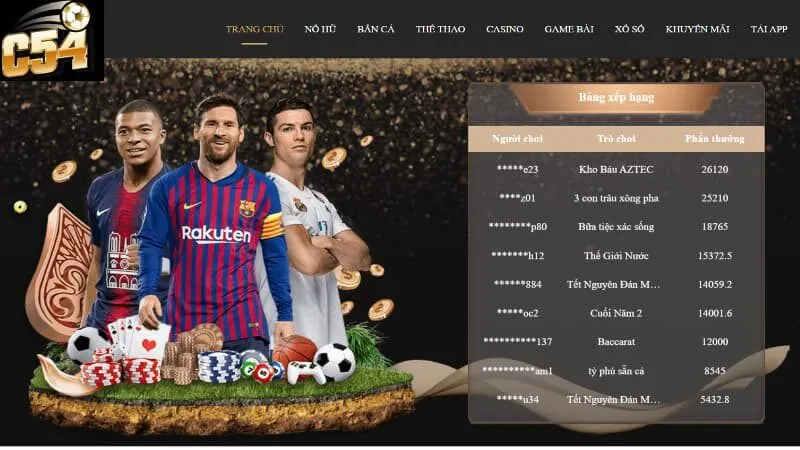Select the Baccarat leaderboard entry
Viewport: 800px width, 450px height.
tap(616, 342)
